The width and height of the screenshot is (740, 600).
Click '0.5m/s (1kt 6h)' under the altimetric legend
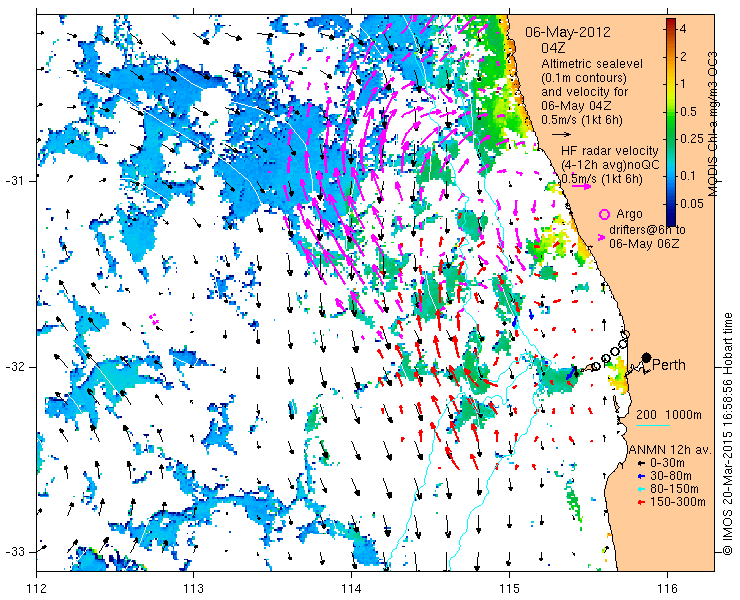581,120
